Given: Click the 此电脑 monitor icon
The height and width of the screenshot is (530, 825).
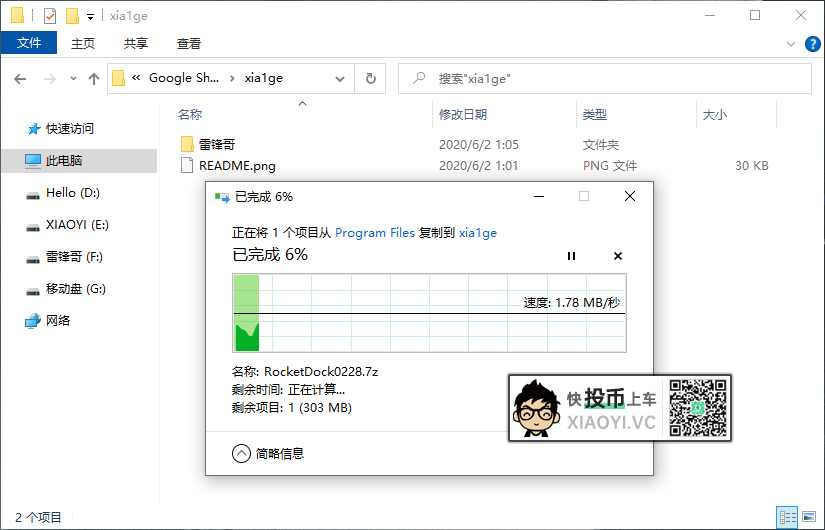Looking at the screenshot, I should point(33,161).
